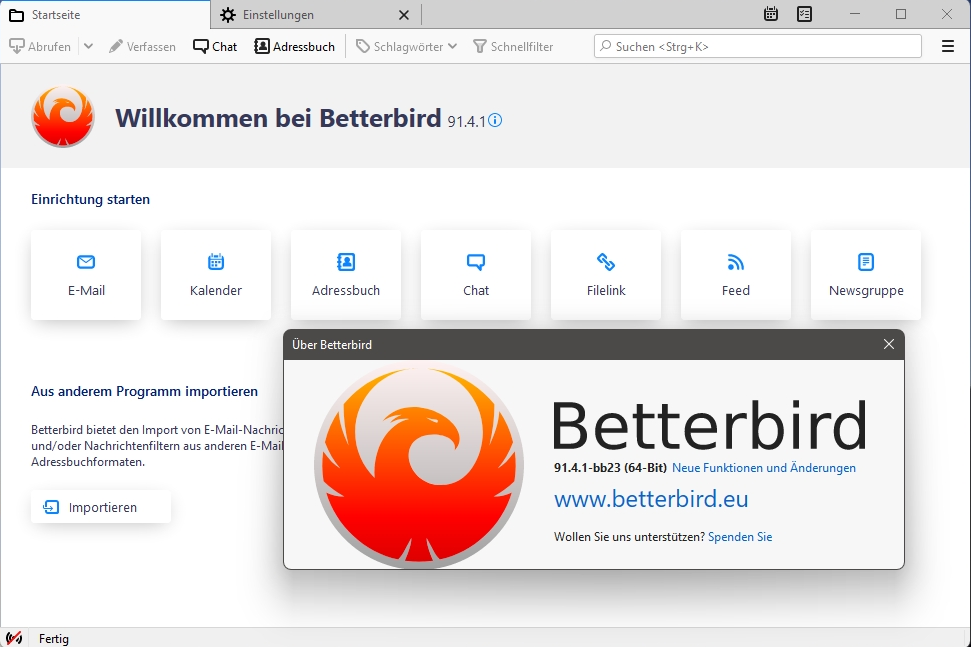Set up a Kalender card

click(x=216, y=275)
